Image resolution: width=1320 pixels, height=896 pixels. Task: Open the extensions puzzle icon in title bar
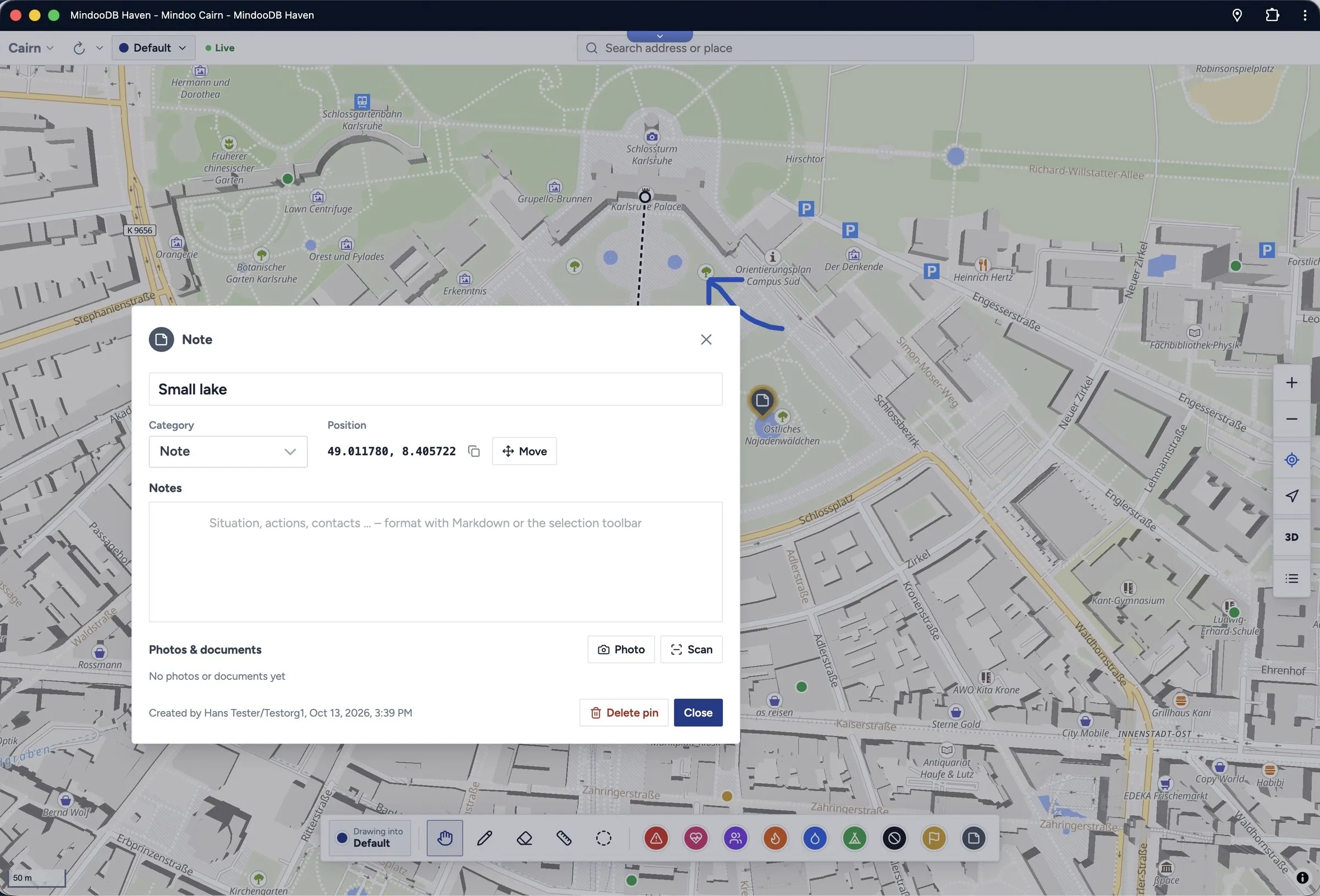click(1273, 15)
